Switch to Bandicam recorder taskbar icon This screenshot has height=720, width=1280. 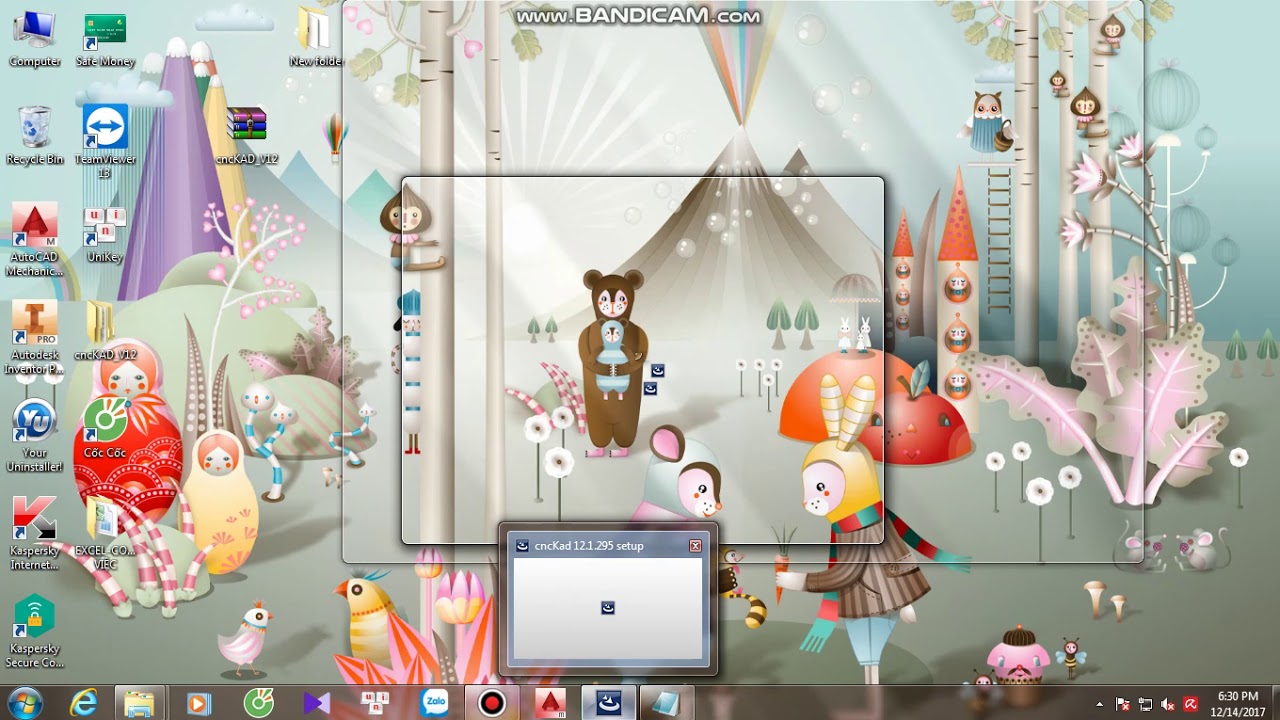click(x=492, y=703)
